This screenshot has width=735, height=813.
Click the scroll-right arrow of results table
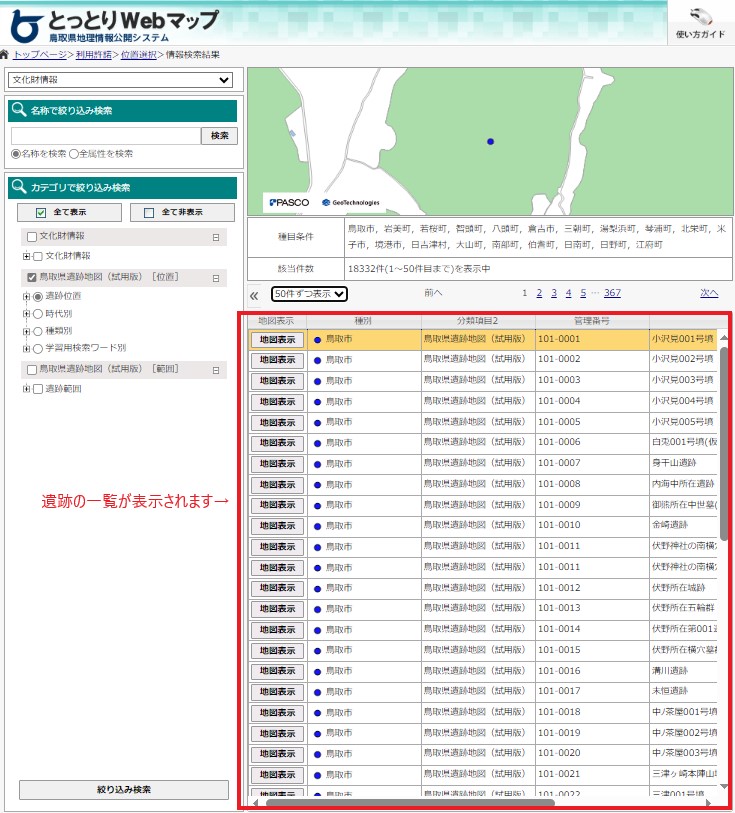(709, 803)
